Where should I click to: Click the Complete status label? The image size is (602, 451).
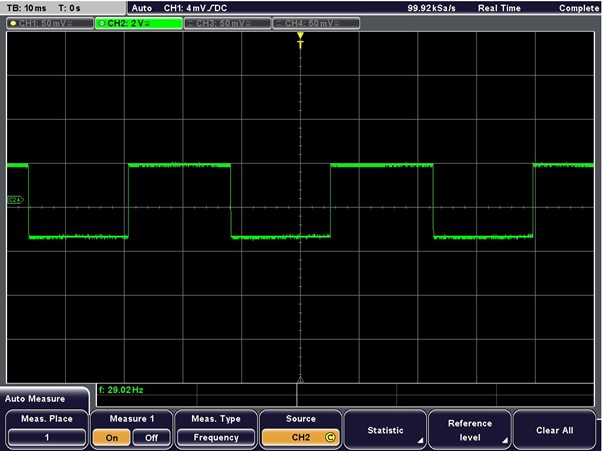[579, 8]
